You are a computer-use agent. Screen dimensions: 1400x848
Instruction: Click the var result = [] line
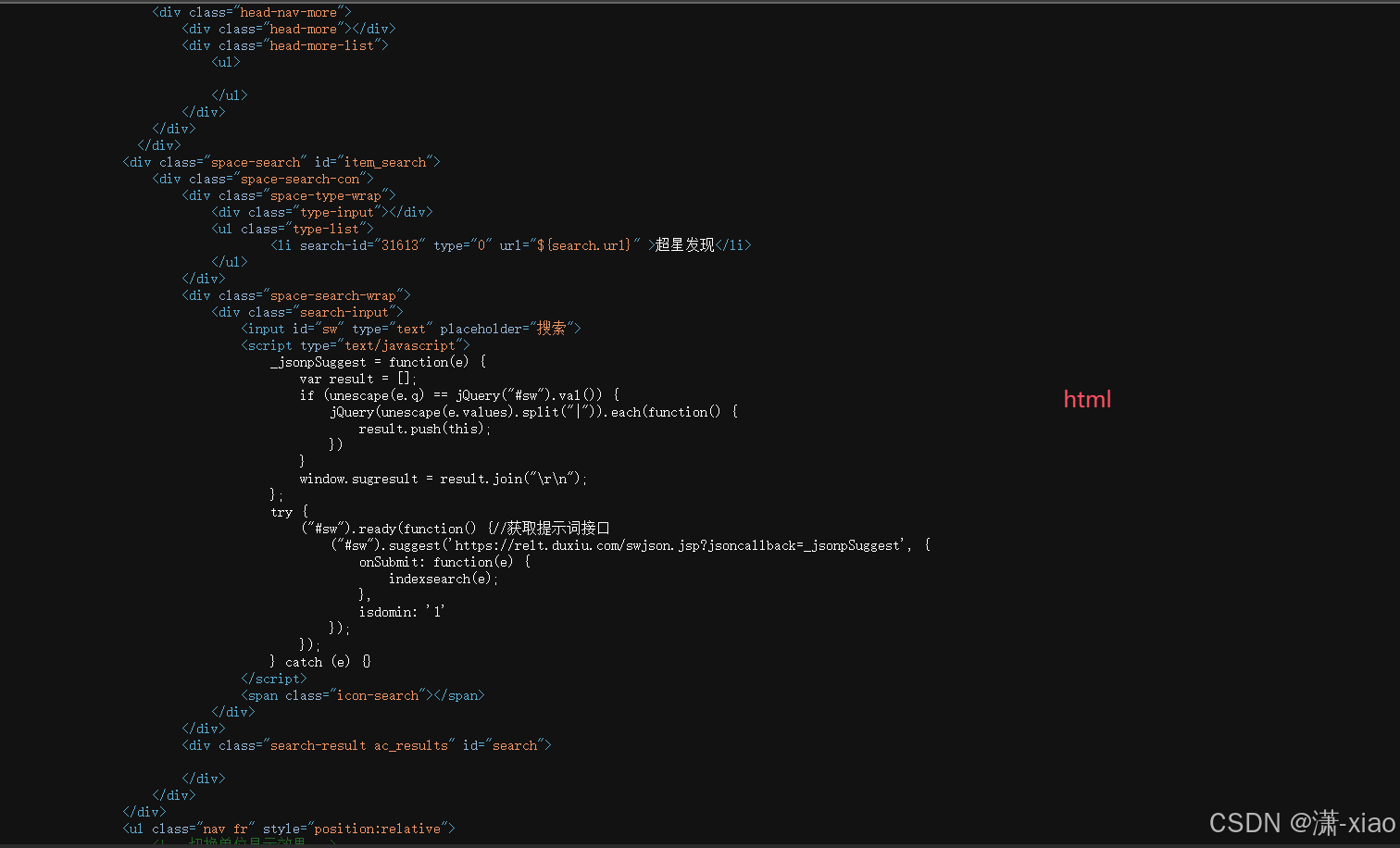click(358, 379)
